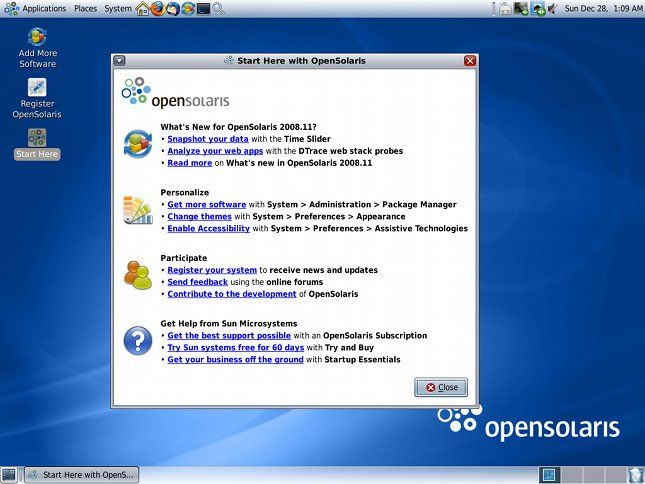This screenshot has width=645, height=484.
Task: Follow the Enable Accessibility link
Action: (209, 228)
